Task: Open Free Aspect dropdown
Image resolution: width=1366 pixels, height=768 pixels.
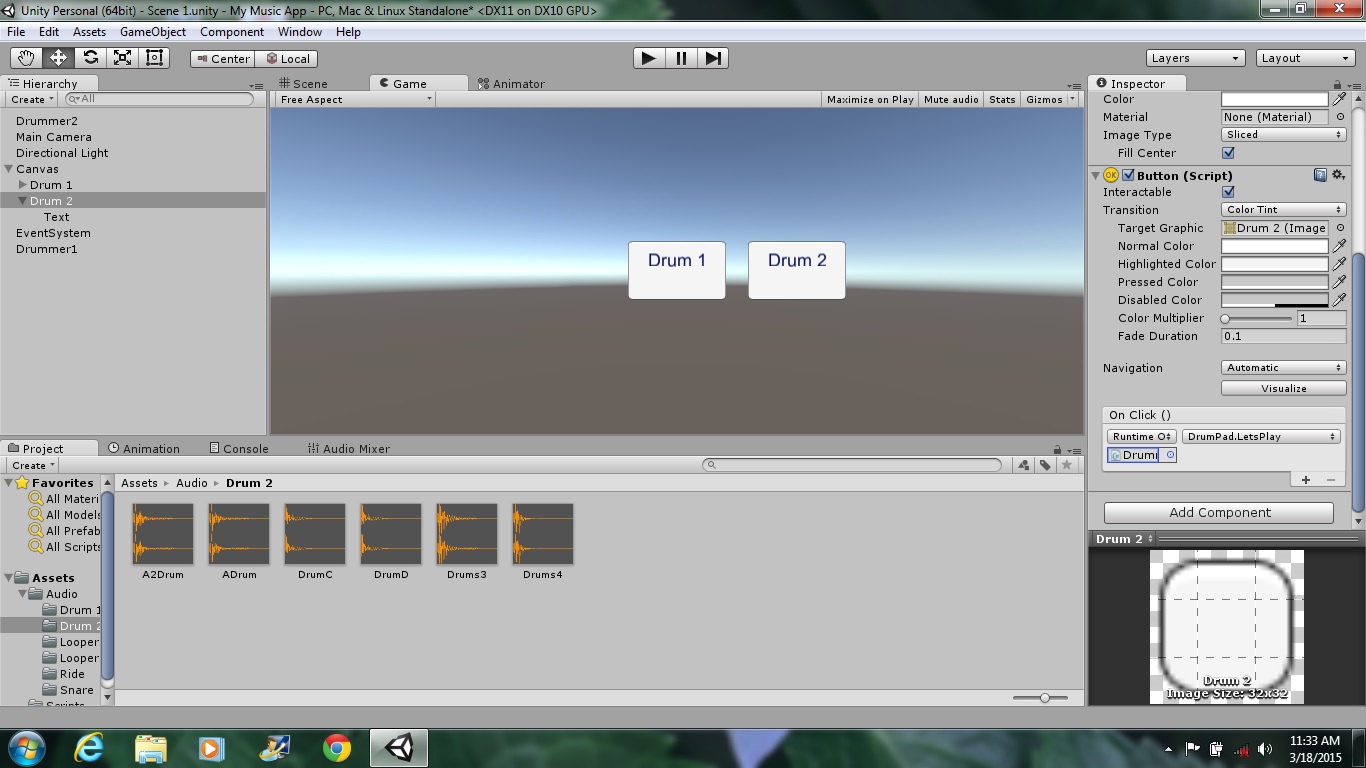Action: pos(355,99)
